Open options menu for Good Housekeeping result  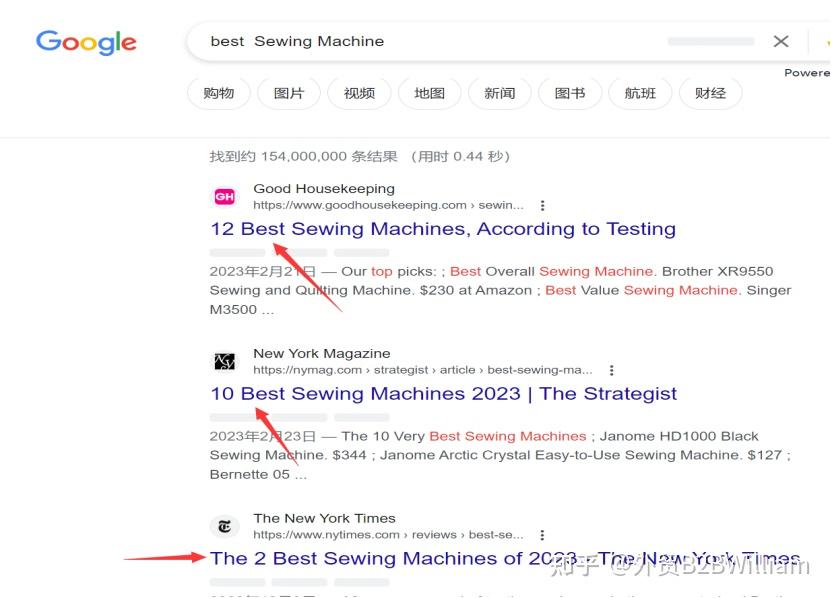pos(542,204)
